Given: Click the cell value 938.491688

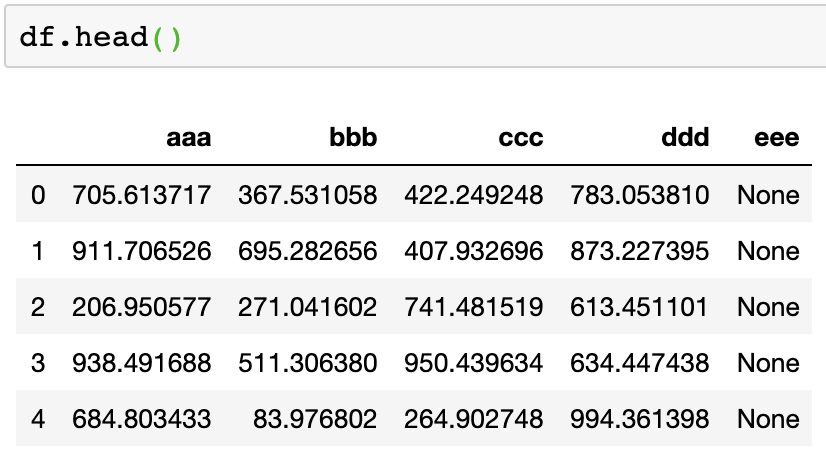Looking at the screenshot, I should tap(141, 362).
